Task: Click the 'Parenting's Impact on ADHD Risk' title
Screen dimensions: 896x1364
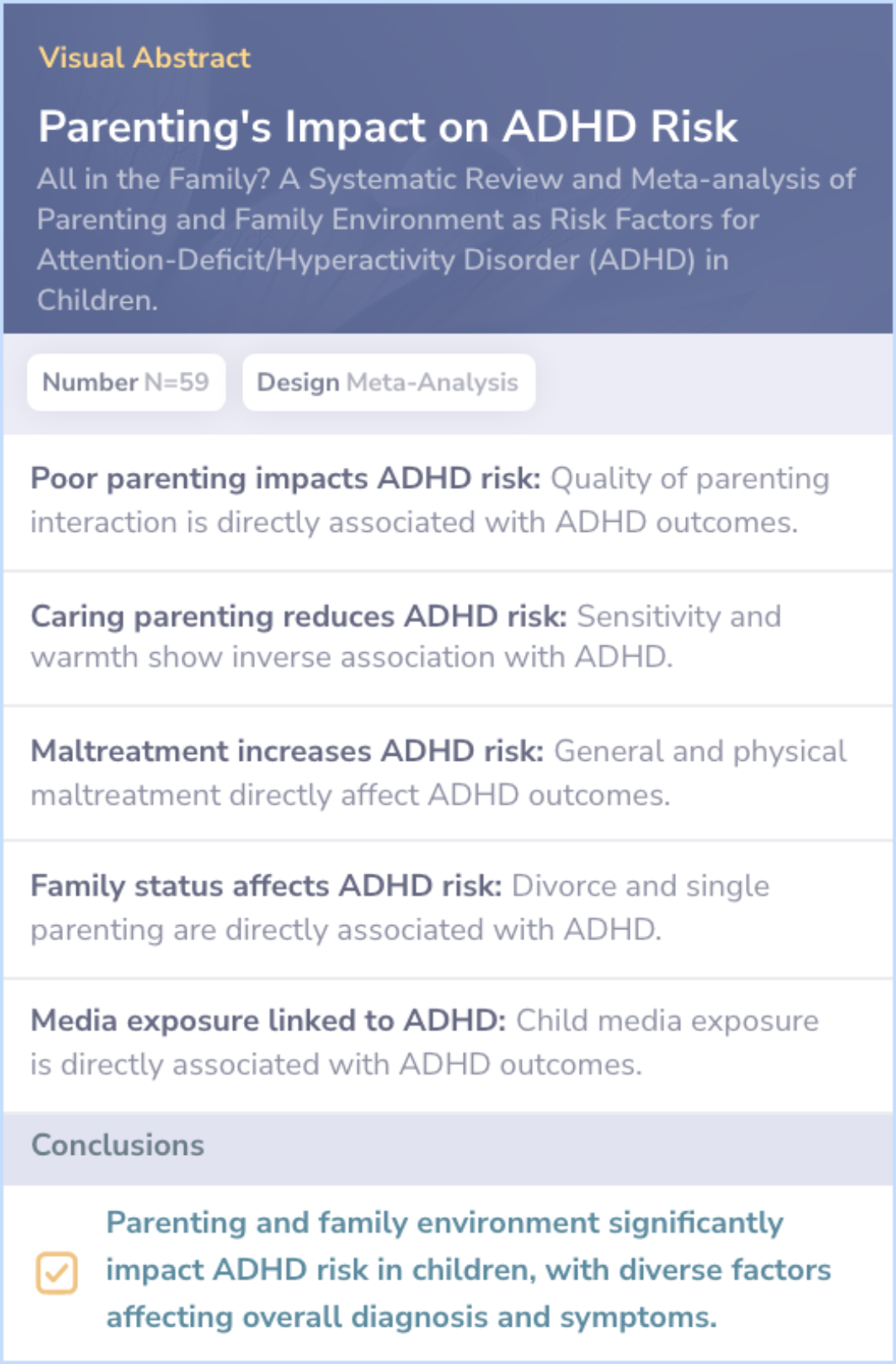Action: (x=387, y=127)
